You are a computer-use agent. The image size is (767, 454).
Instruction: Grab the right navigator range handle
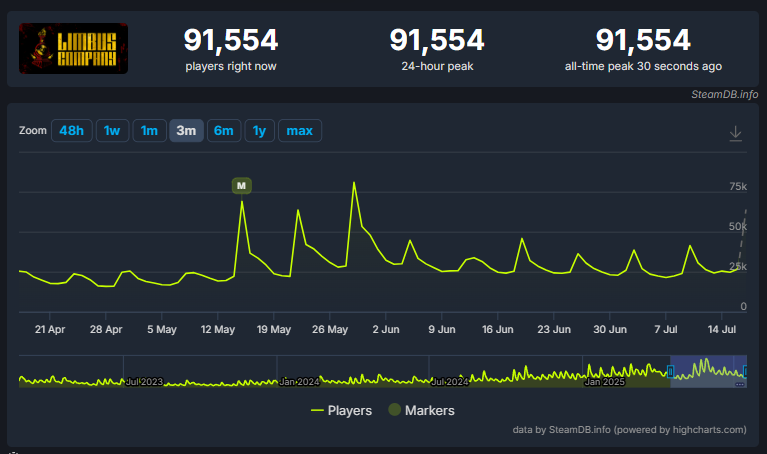click(745, 372)
